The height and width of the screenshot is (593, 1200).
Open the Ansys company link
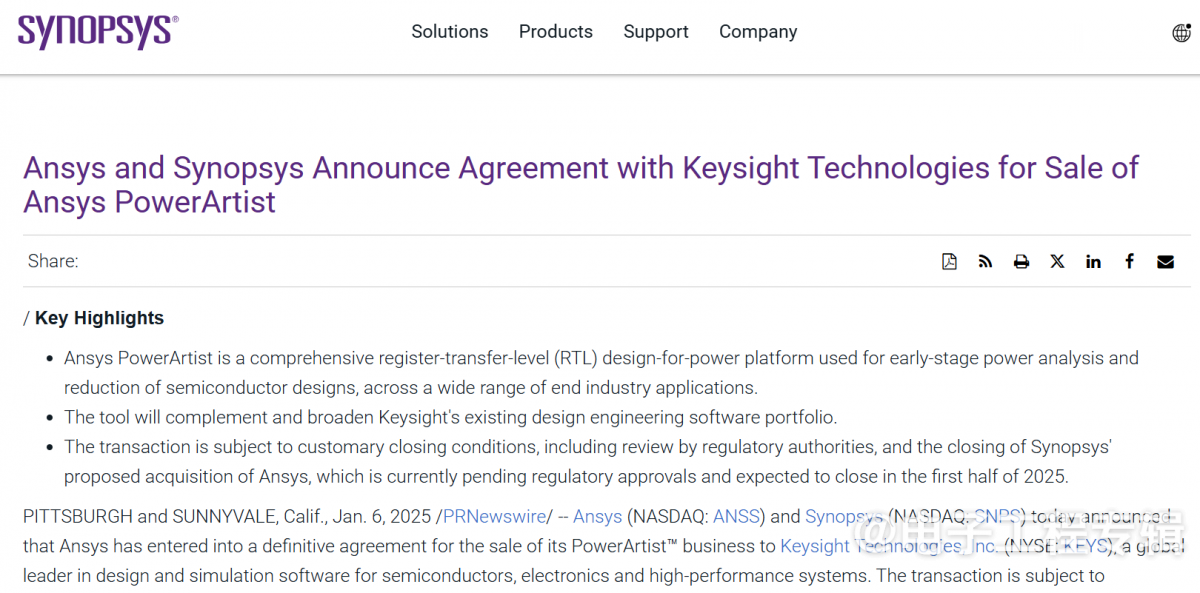coord(597,517)
